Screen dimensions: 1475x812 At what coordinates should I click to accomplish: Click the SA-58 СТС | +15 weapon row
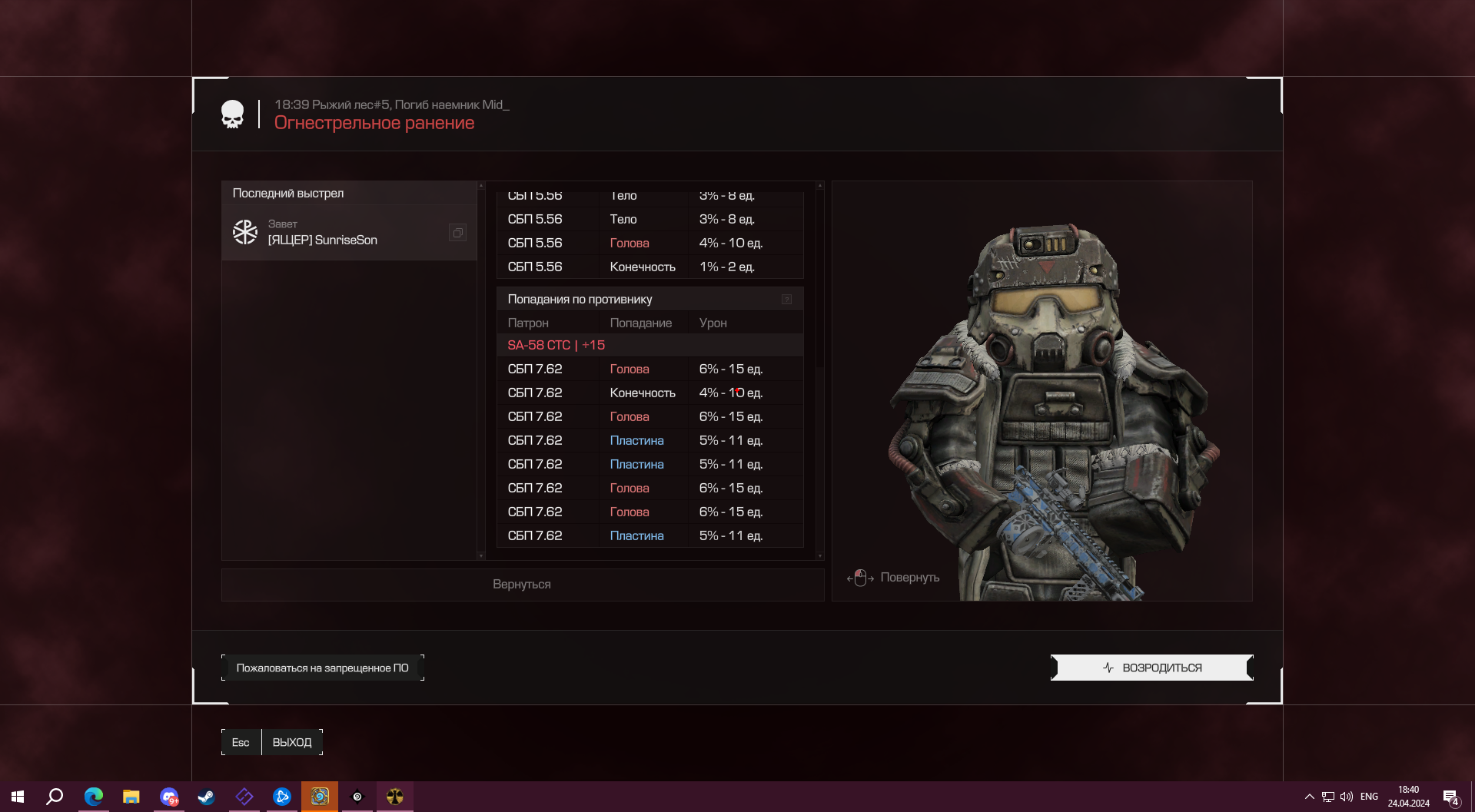(x=650, y=345)
